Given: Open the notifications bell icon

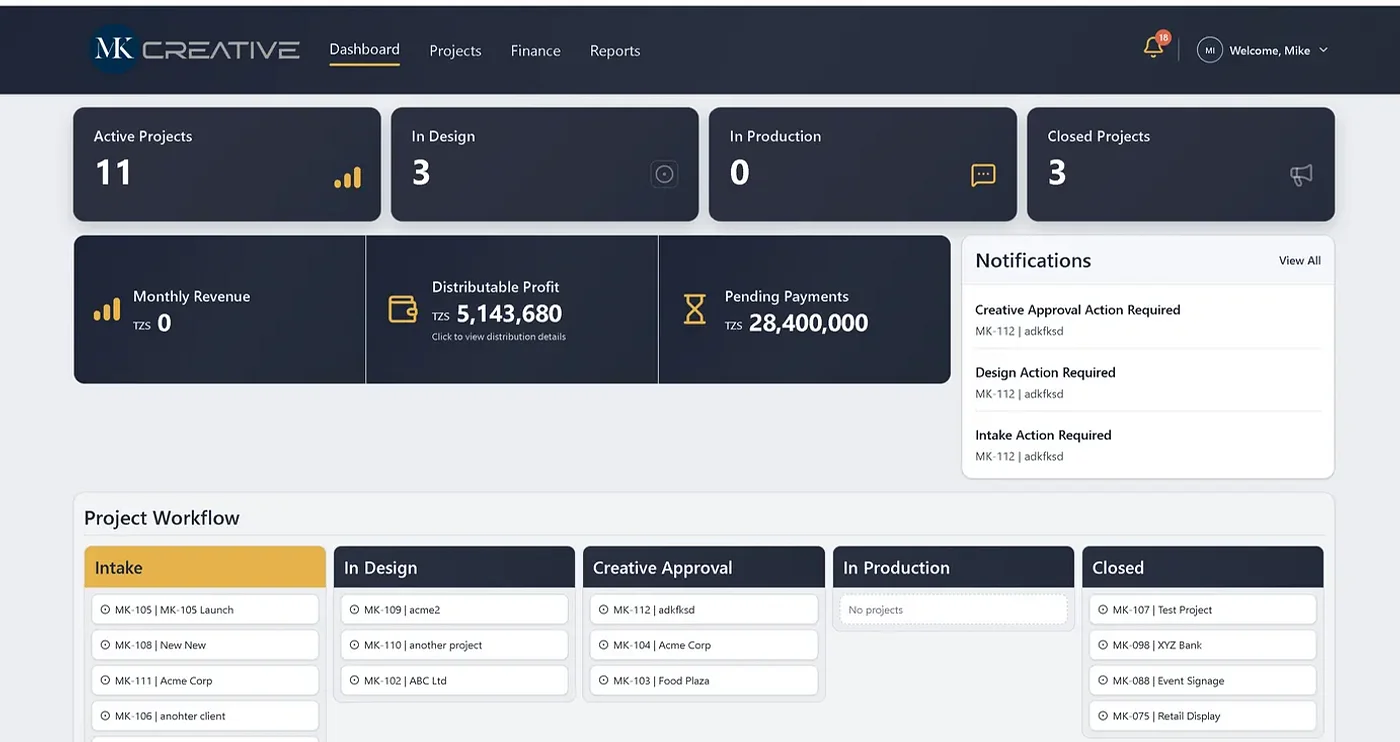Looking at the screenshot, I should pyautogui.click(x=1153, y=47).
